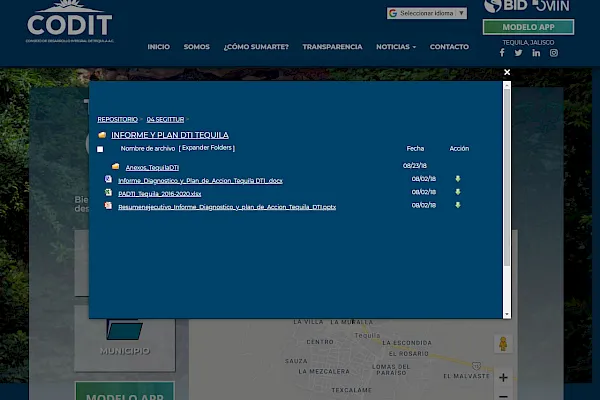Click Expander Folders link
Viewport: 600px width, 400px height.
(207, 148)
